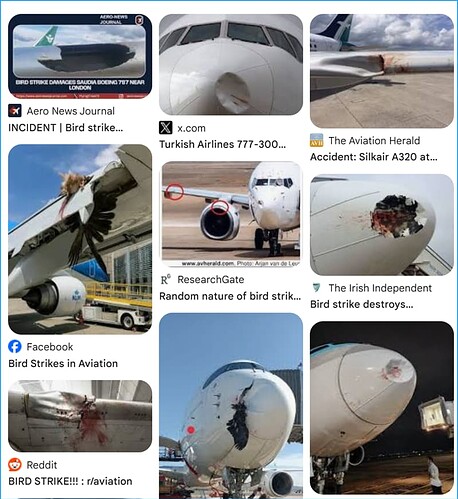The width and height of the screenshot is (458, 499).
Task: Open 'Accident: Silkair A320 at...' link
Action: coord(374,157)
